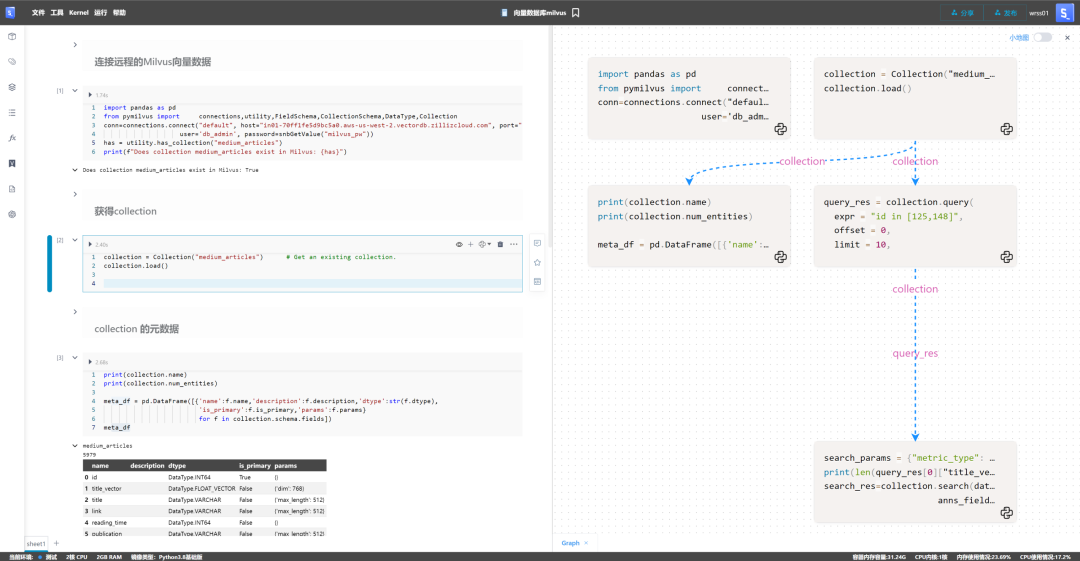
Task: Open the 工具 menu
Action: 56,12
